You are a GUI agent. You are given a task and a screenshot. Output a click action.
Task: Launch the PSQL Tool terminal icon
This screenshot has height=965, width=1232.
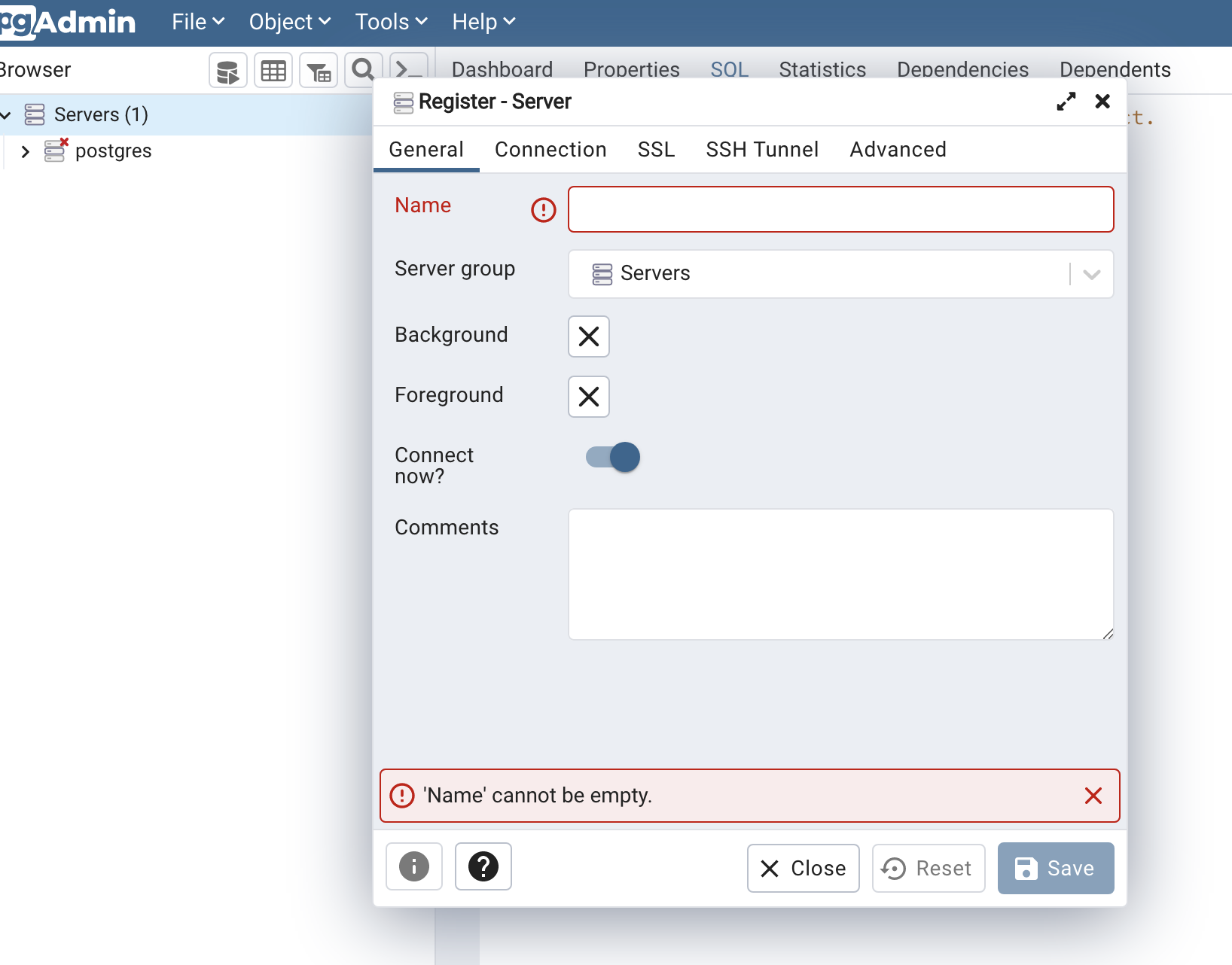click(x=408, y=70)
